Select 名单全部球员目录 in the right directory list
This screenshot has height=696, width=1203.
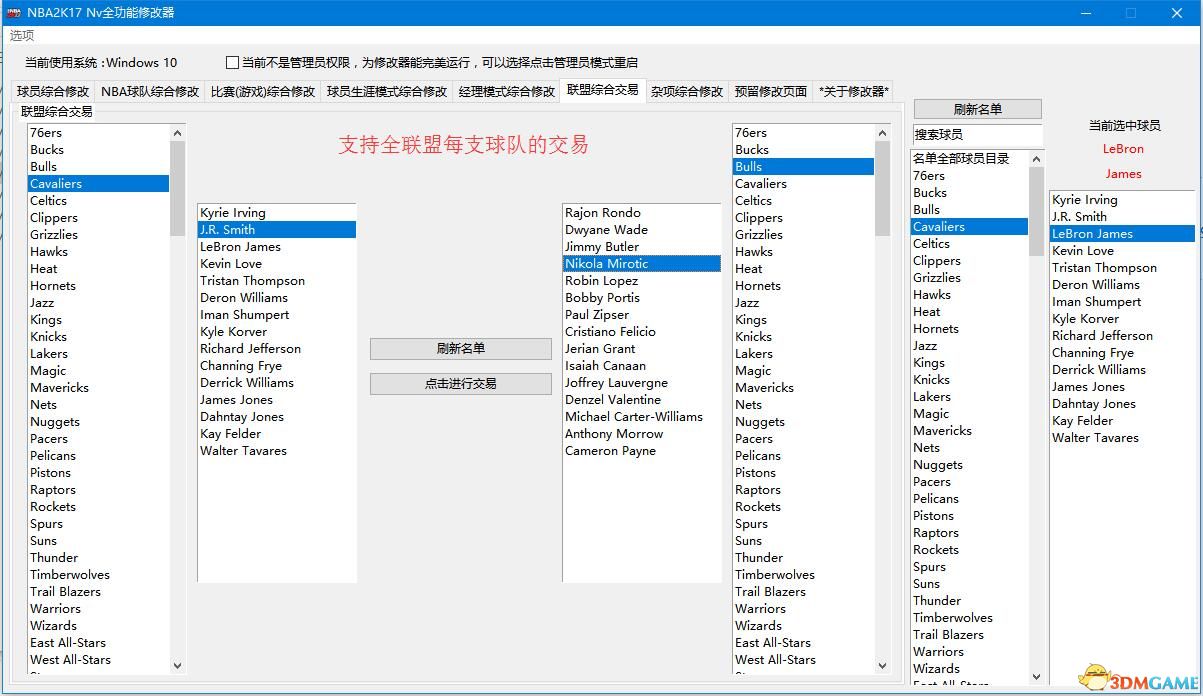[969, 159]
